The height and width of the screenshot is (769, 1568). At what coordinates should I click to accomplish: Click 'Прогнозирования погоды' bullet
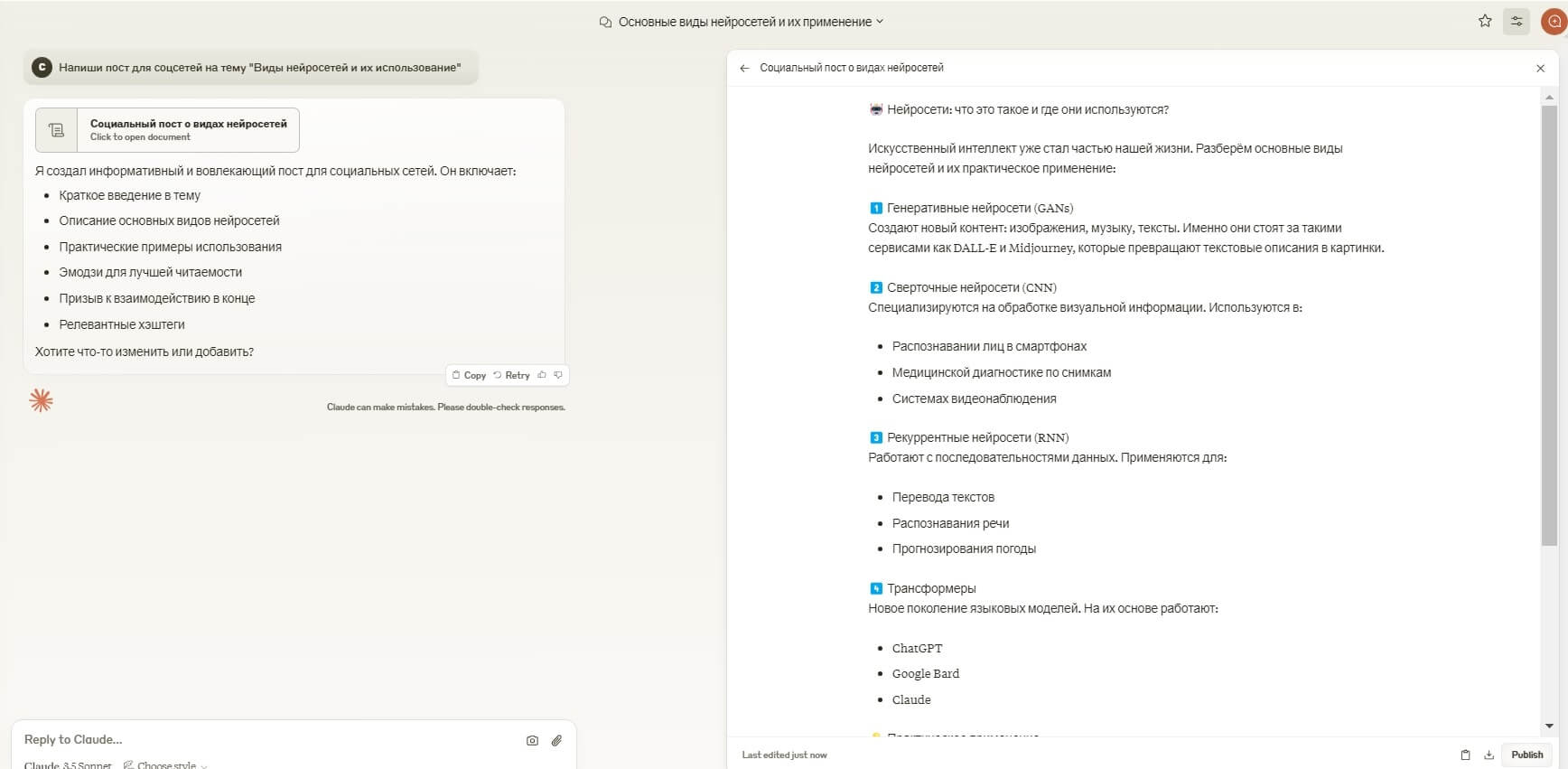pyautogui.click(x=964, y=549)
